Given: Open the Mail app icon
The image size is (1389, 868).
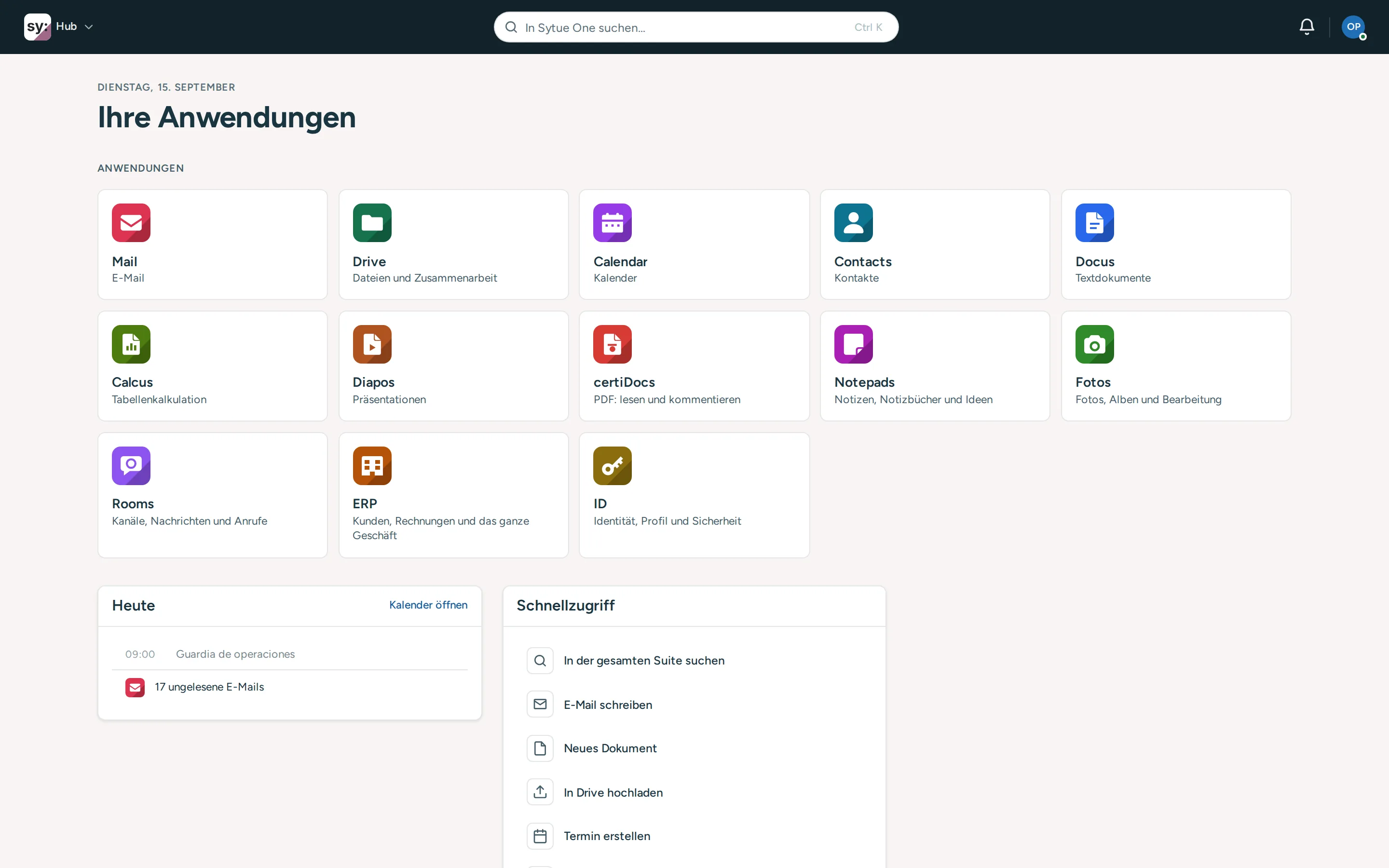Looking at the screenshot, I should (131, 223).
